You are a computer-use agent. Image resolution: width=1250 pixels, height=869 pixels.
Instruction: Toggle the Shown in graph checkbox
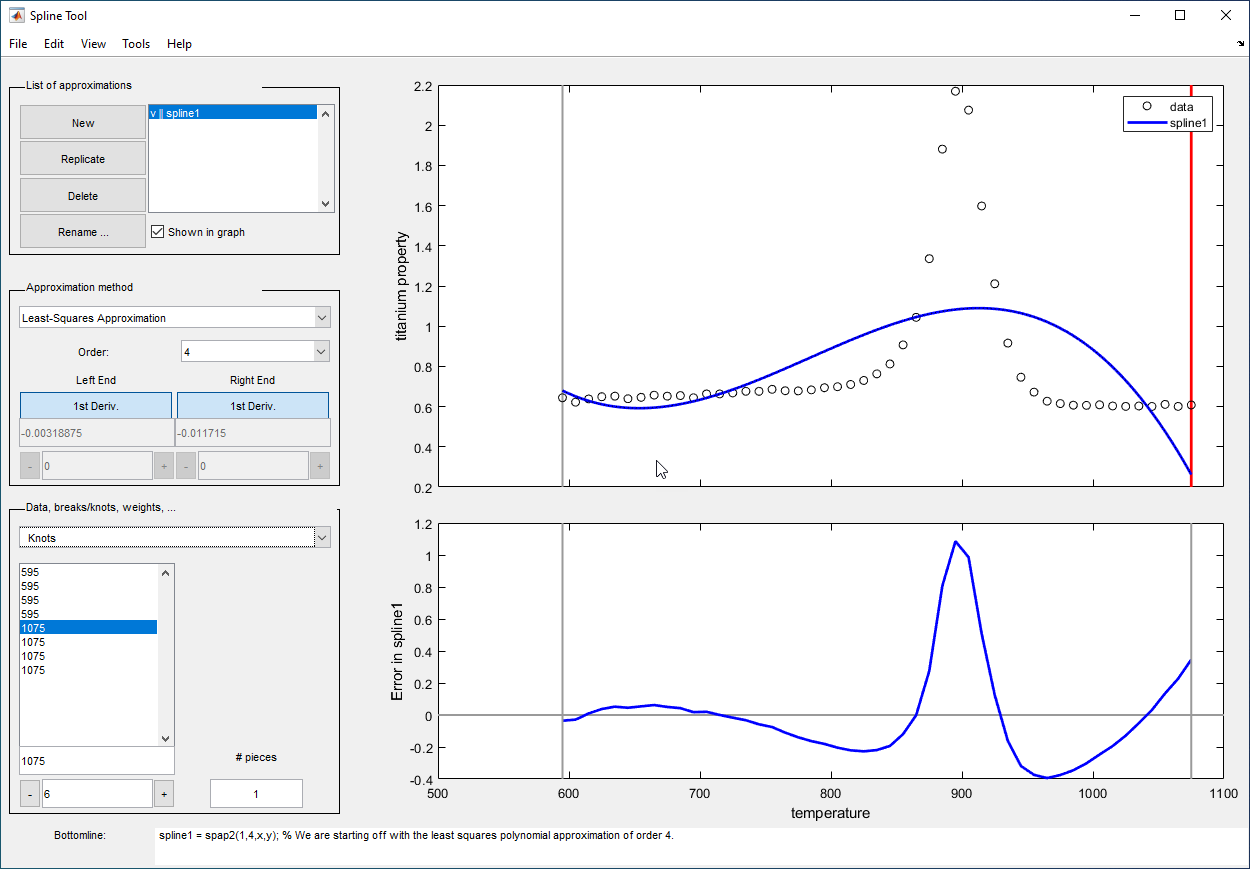pos(157,232)
